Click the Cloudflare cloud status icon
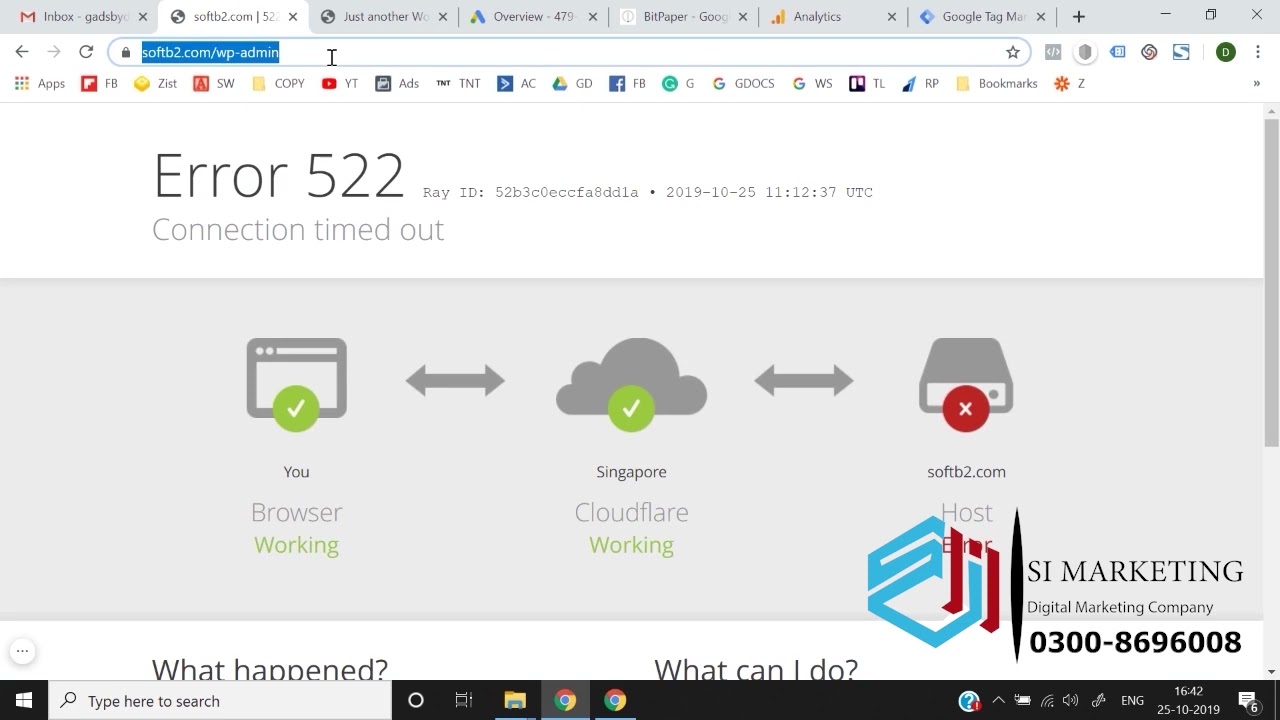1280x720 pixels. [x=631, y=385]
